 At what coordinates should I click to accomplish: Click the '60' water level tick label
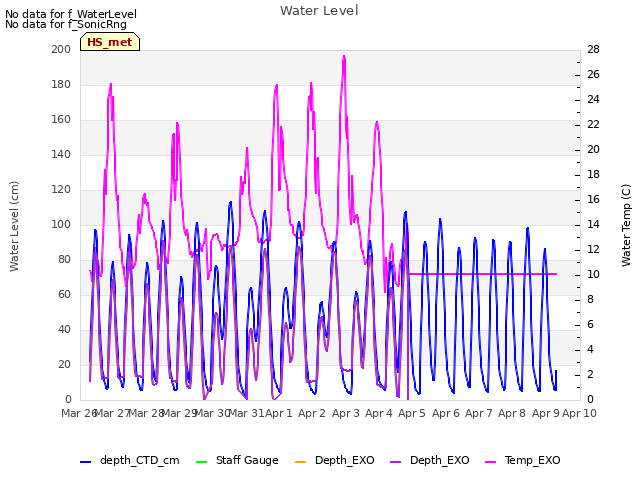(64, 294)
